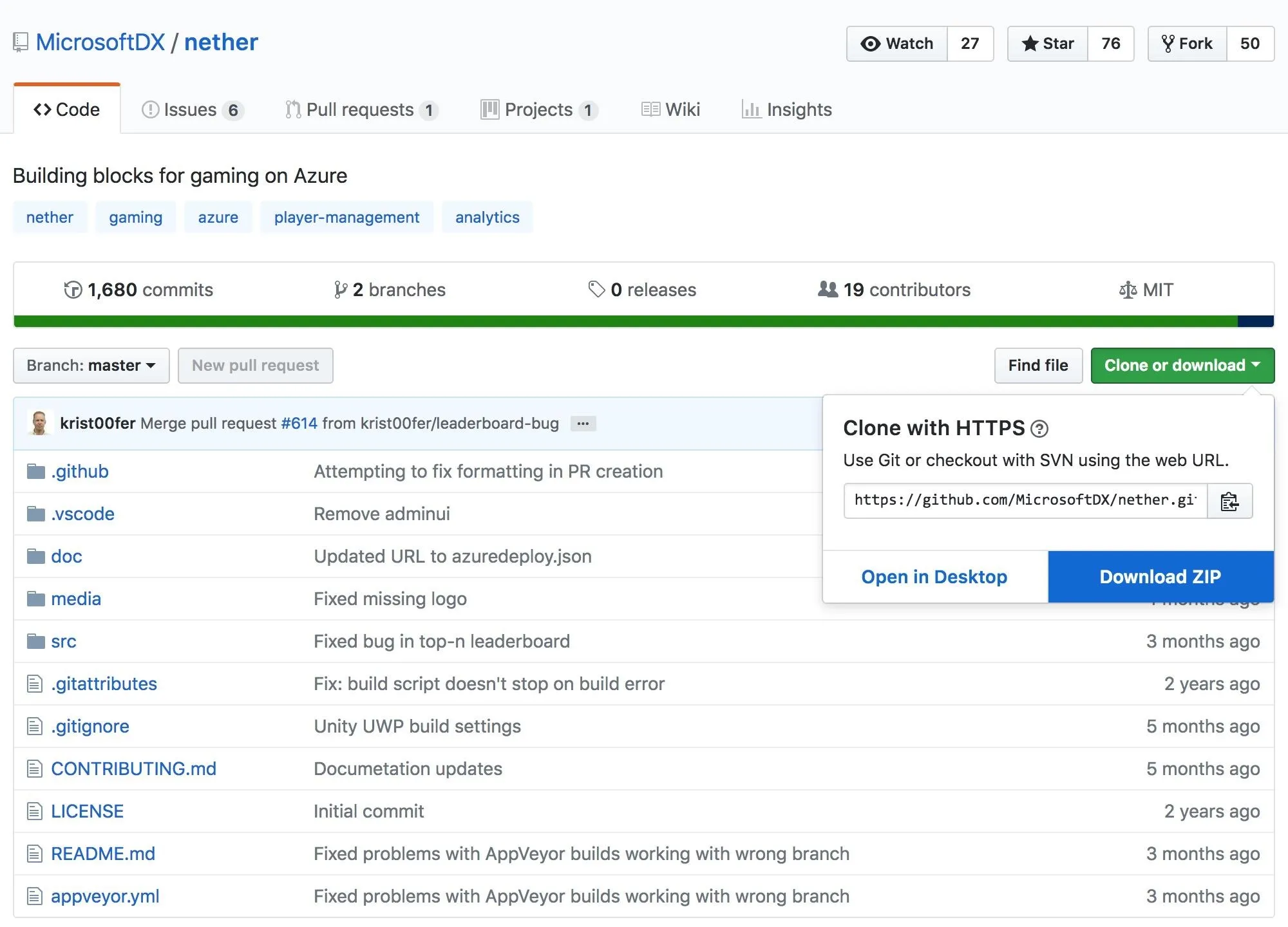Star the nether repository
This screenshot has width=1288, height=927.
[x=1048, y=44]
